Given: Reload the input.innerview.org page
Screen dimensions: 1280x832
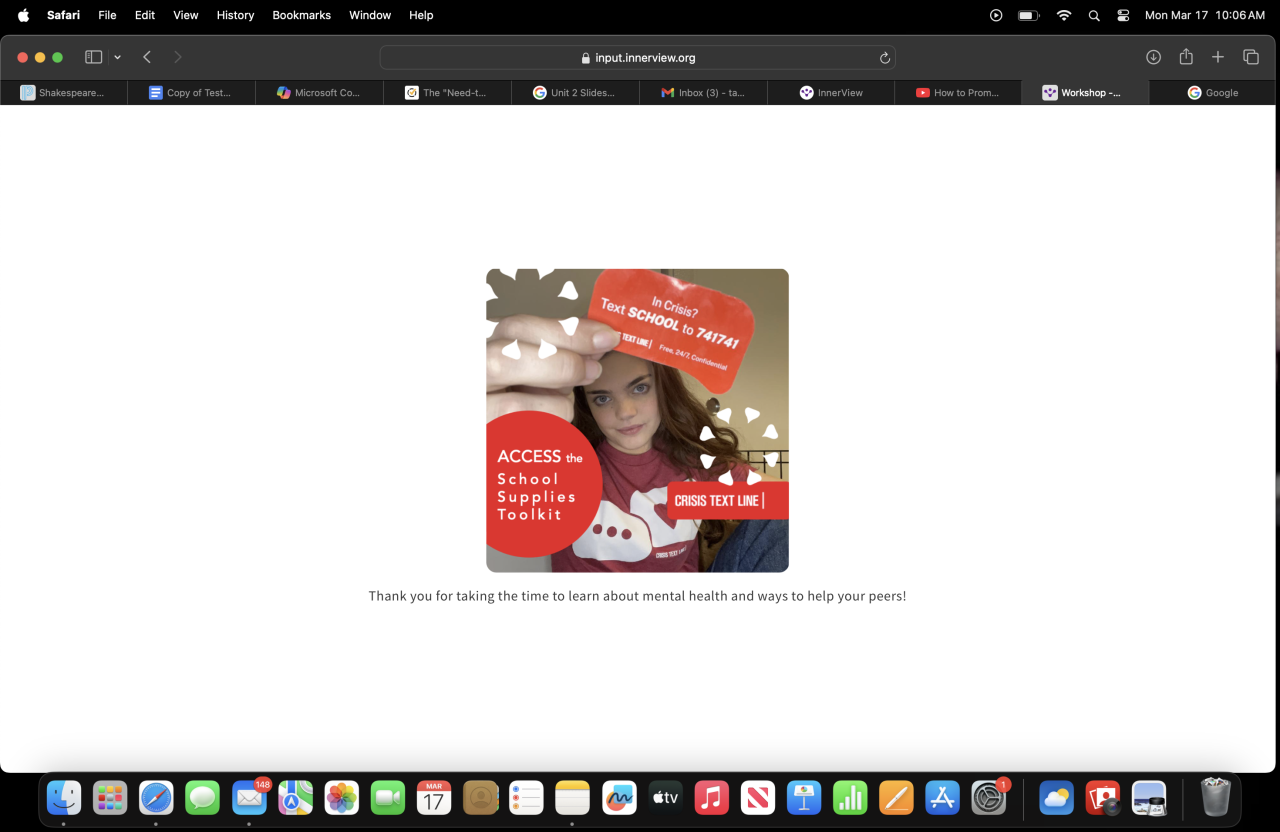Looking at the screenshot, I should coord(884,58).
